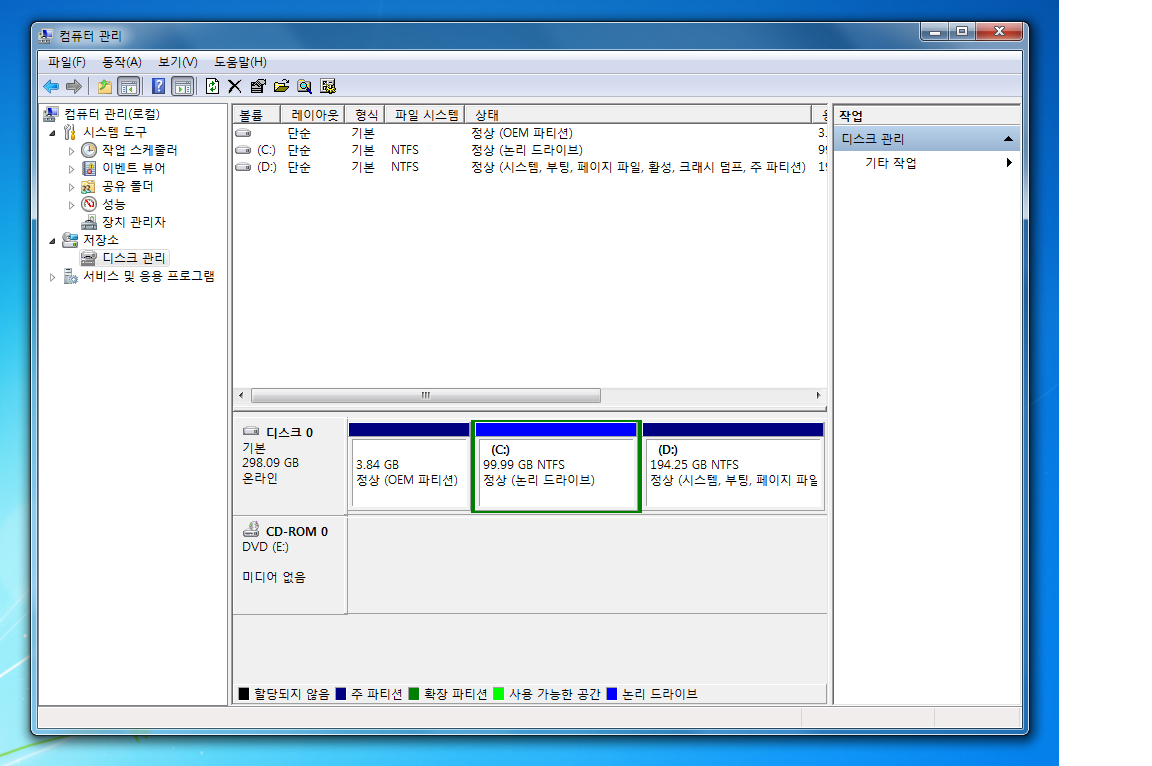Click the Properties toolbar icon
Image resolution: width=1152 pixels, height=766 pixels.
click(x=258, y=87)
